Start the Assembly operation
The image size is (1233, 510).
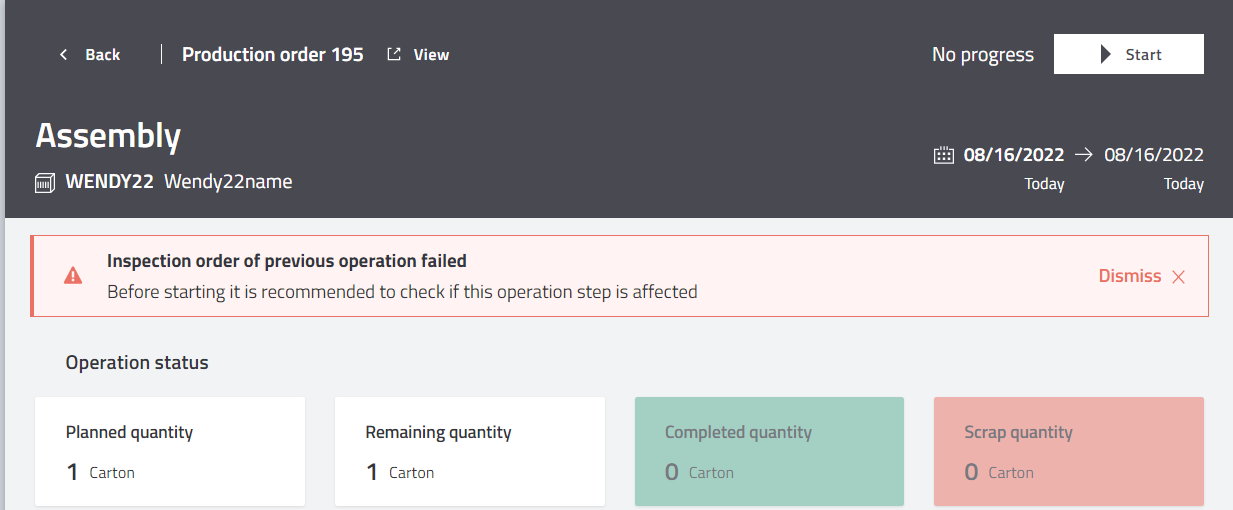click(x=1129, y=54)
